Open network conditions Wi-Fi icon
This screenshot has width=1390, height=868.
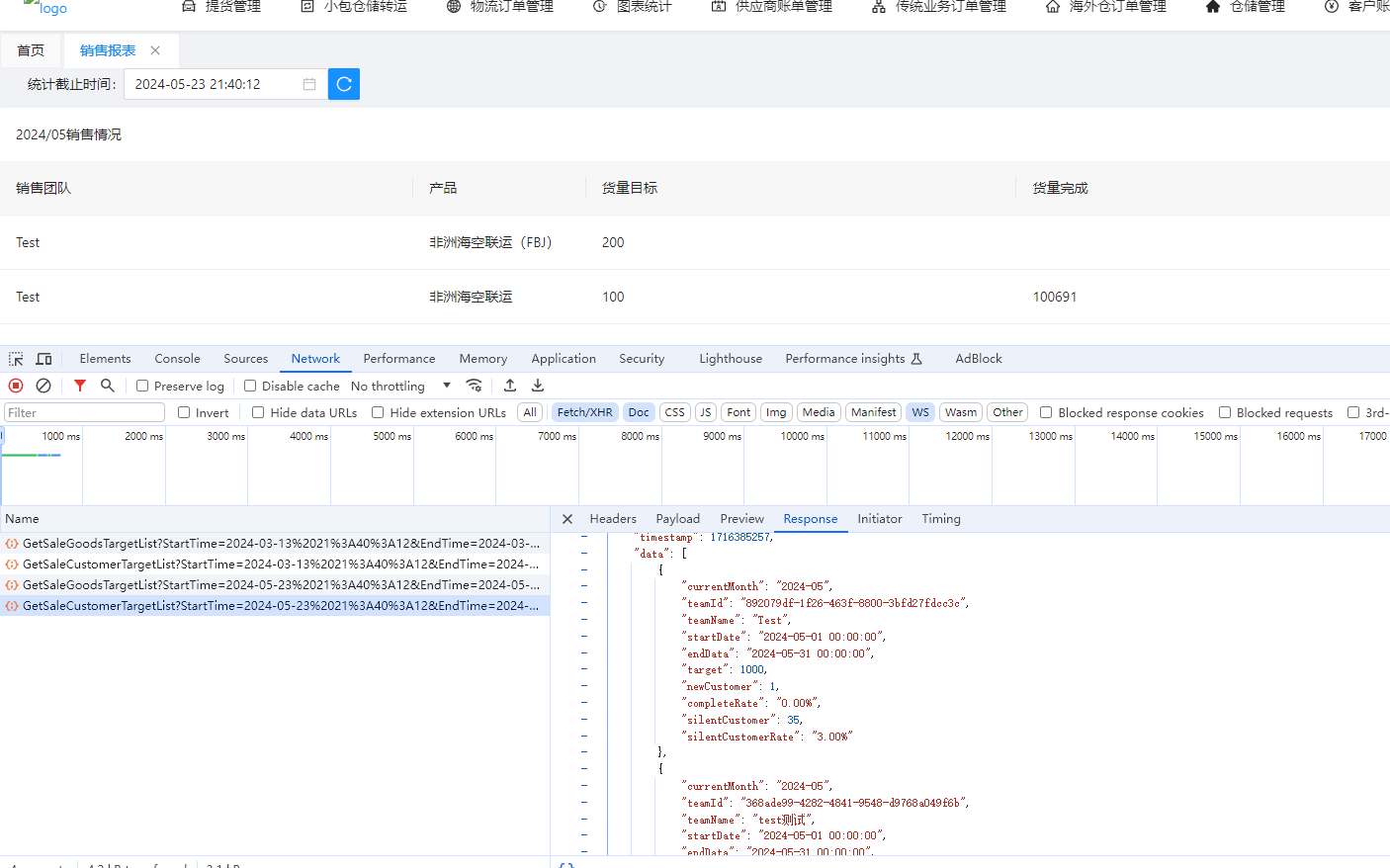coord(475,386)
